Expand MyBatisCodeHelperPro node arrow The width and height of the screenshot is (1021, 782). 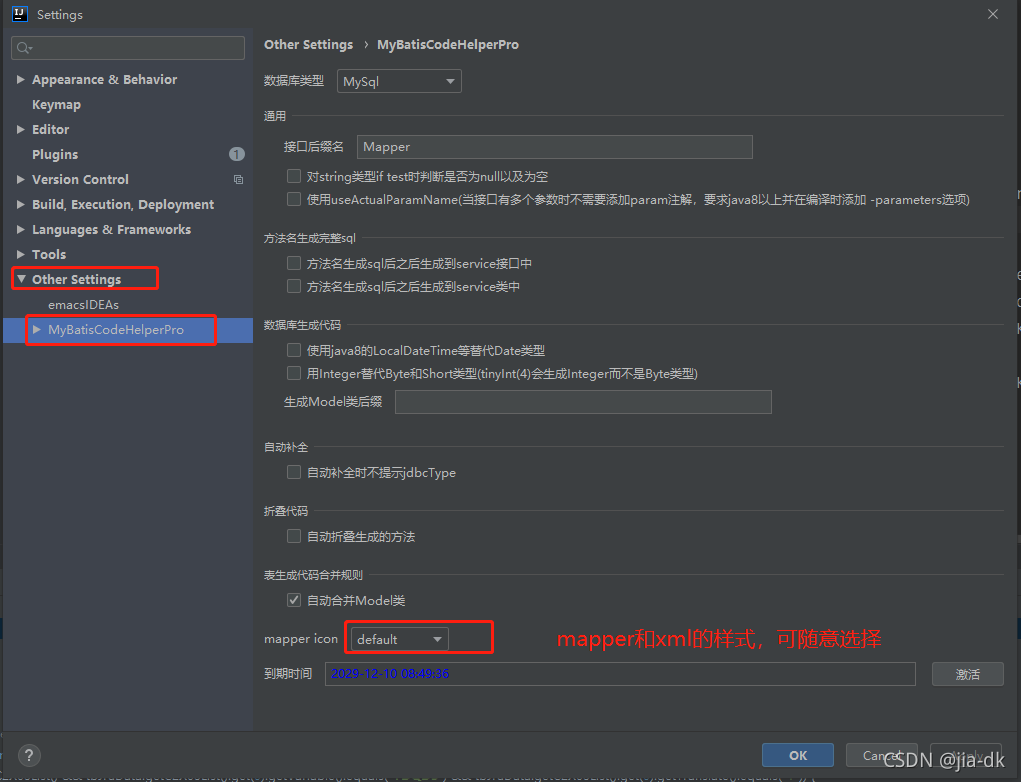pos(36,329)
